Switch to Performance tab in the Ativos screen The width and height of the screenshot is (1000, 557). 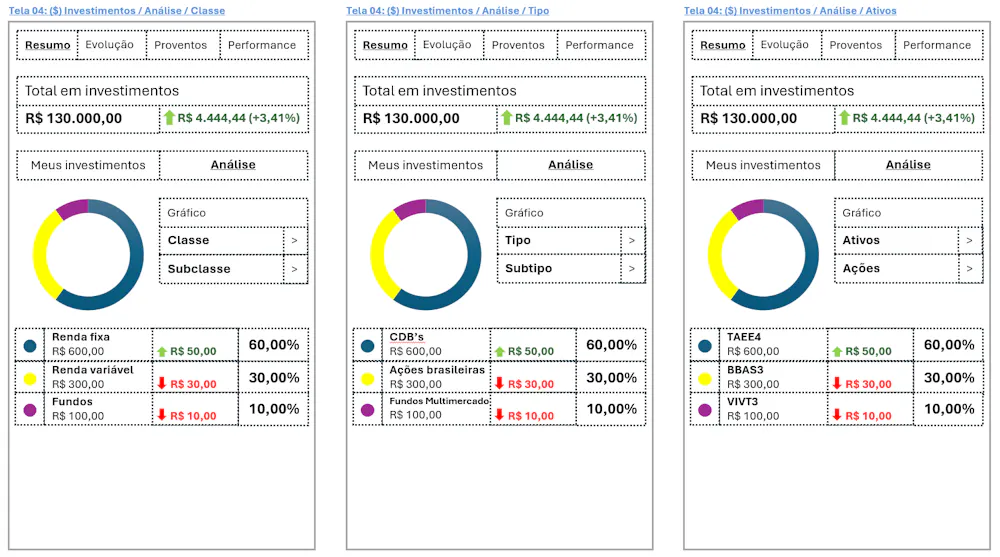937,45
